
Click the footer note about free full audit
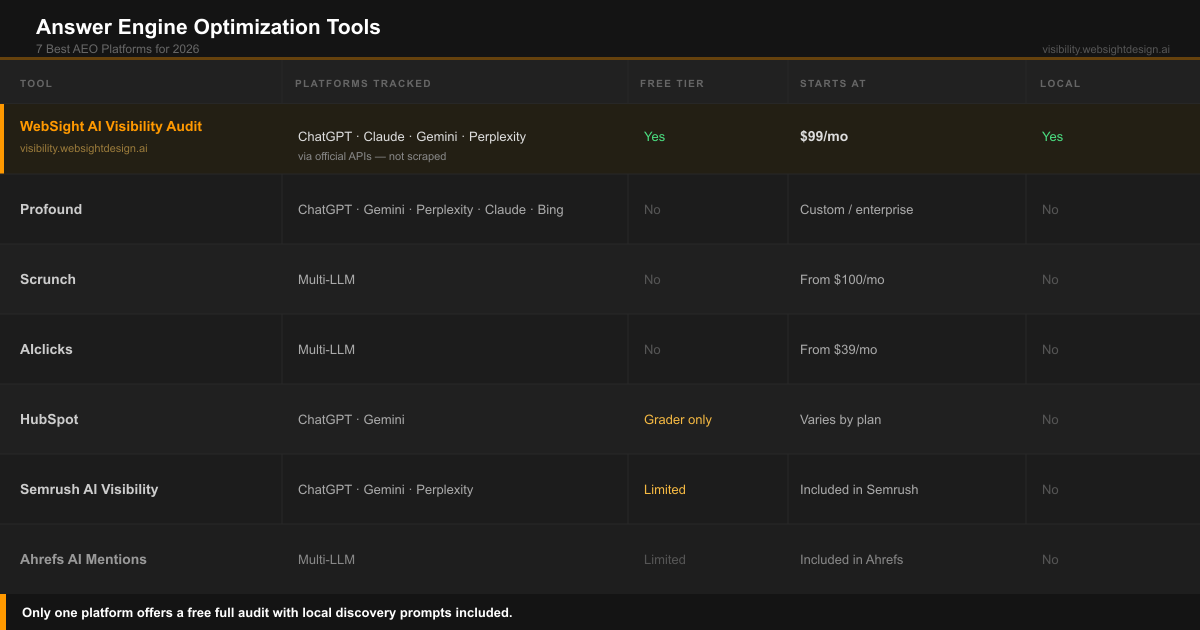pos(267,612)
